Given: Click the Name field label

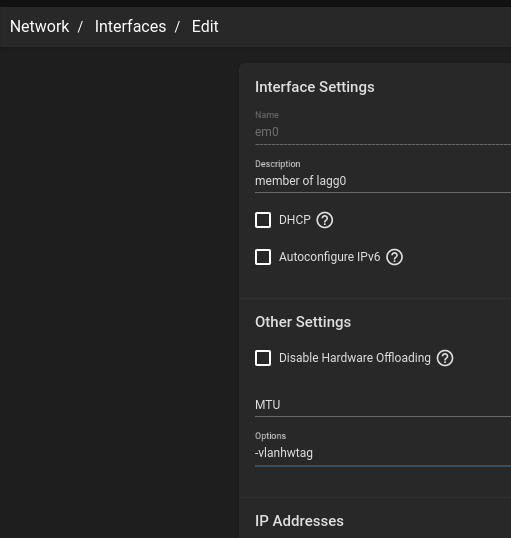Looking at the screenshot, I should pyautogui.click(x=267, y=115).
